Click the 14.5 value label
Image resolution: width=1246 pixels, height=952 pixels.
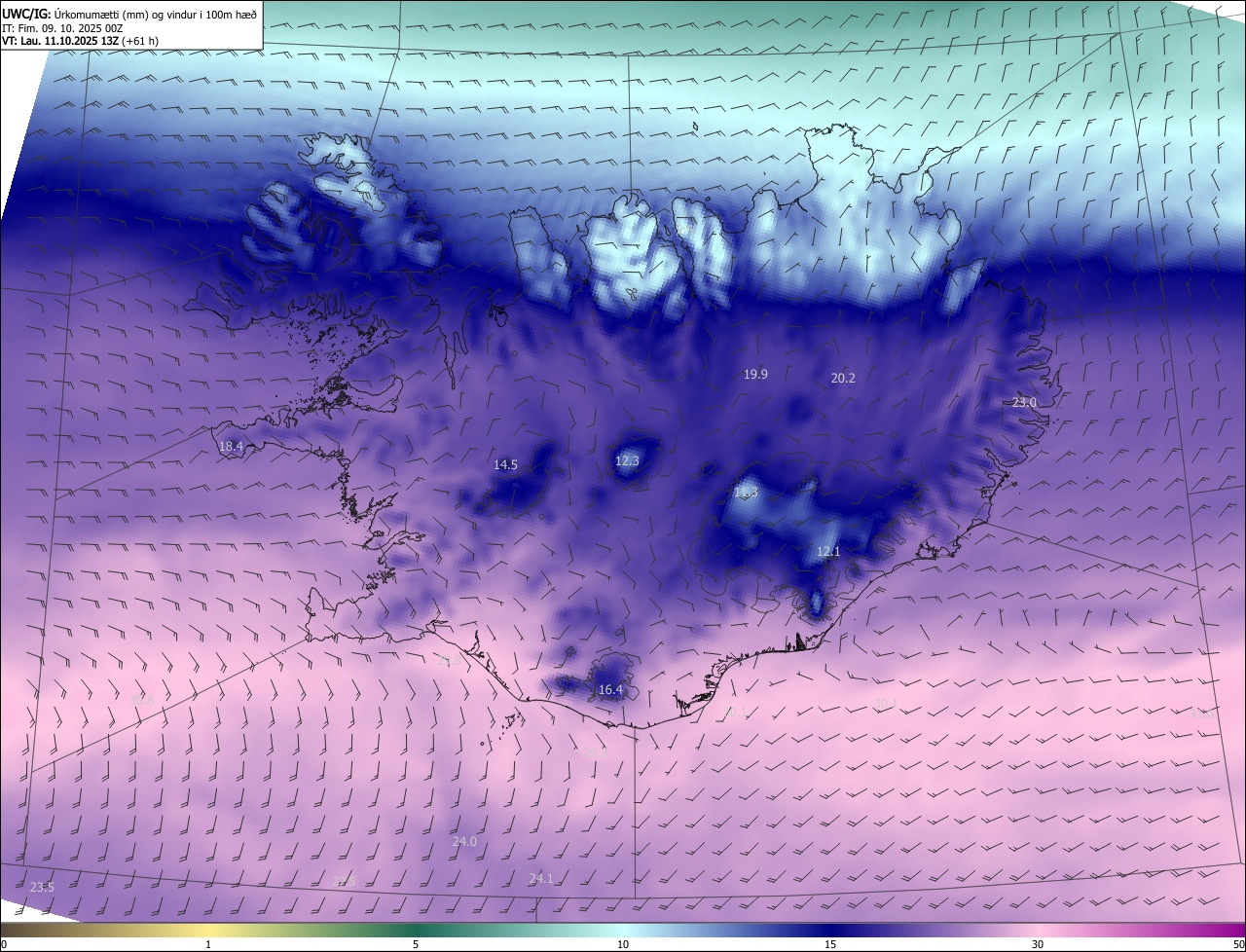505,464
